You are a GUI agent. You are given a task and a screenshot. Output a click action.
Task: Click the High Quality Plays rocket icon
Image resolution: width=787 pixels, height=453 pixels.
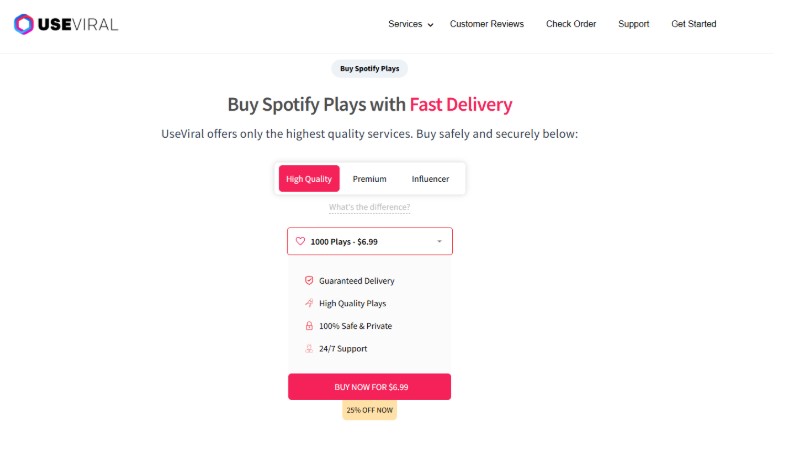309,303
